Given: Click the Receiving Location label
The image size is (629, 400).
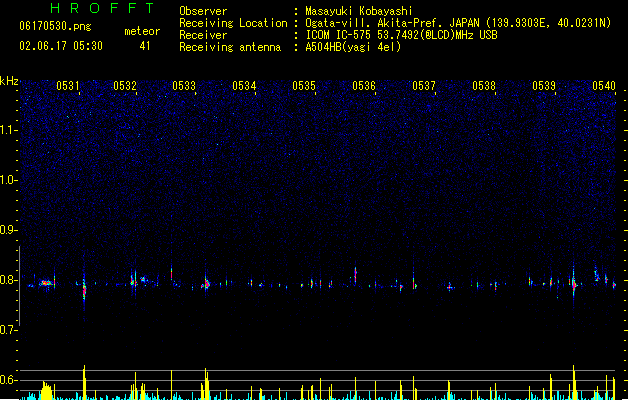Looking at the screenshot, I should 233,23.
